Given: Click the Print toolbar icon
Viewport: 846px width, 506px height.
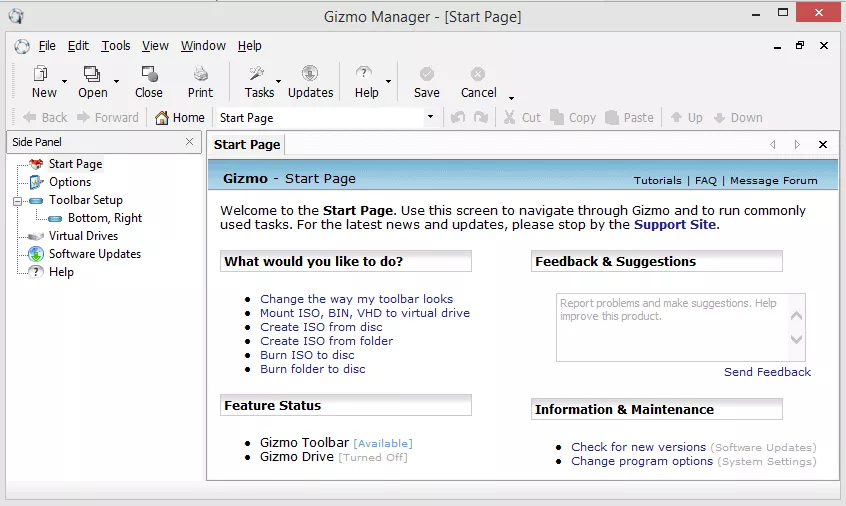Looking at the screenshot, I should pyautogui.click(x=201, y=73).
